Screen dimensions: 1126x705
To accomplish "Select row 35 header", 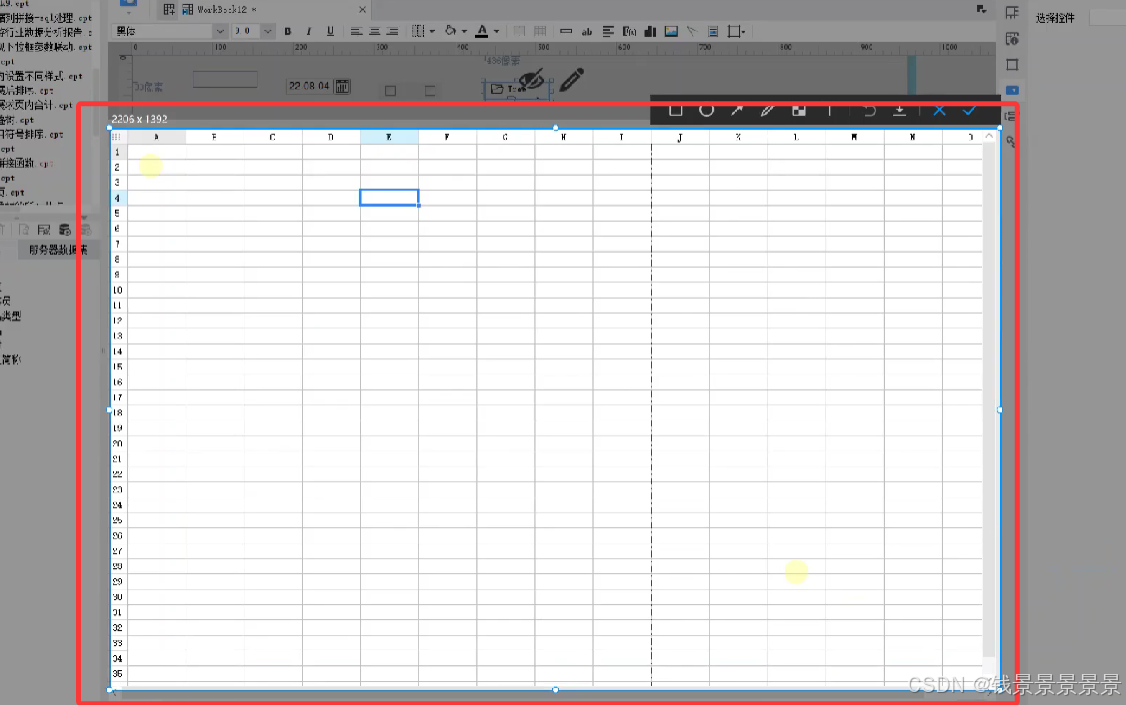I will point(118,673).
